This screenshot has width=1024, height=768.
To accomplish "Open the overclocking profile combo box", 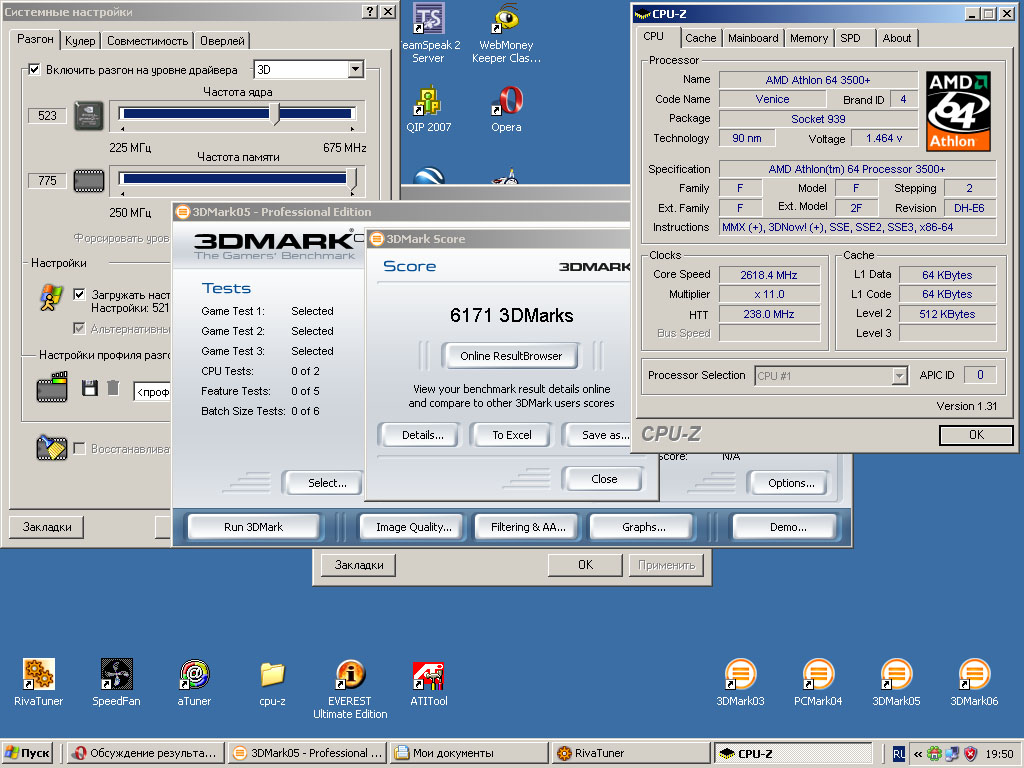I will (x=152, y=391).
